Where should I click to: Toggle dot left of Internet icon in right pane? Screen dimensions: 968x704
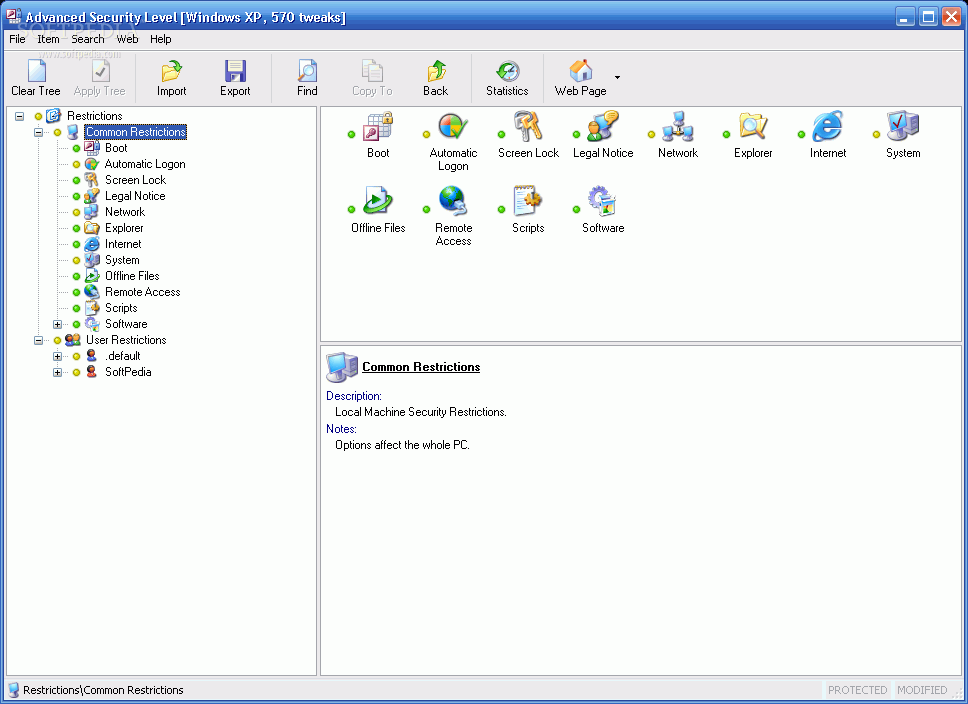tap(801, 135)
